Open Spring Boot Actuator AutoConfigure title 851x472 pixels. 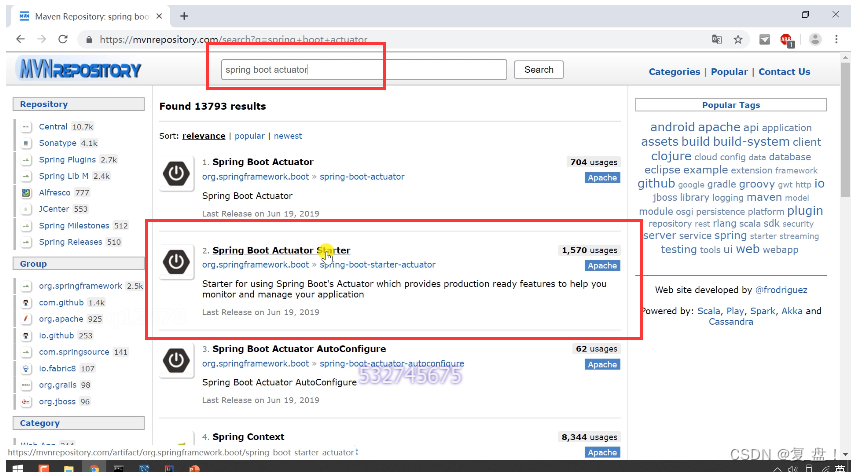click(x=299, y=349)
